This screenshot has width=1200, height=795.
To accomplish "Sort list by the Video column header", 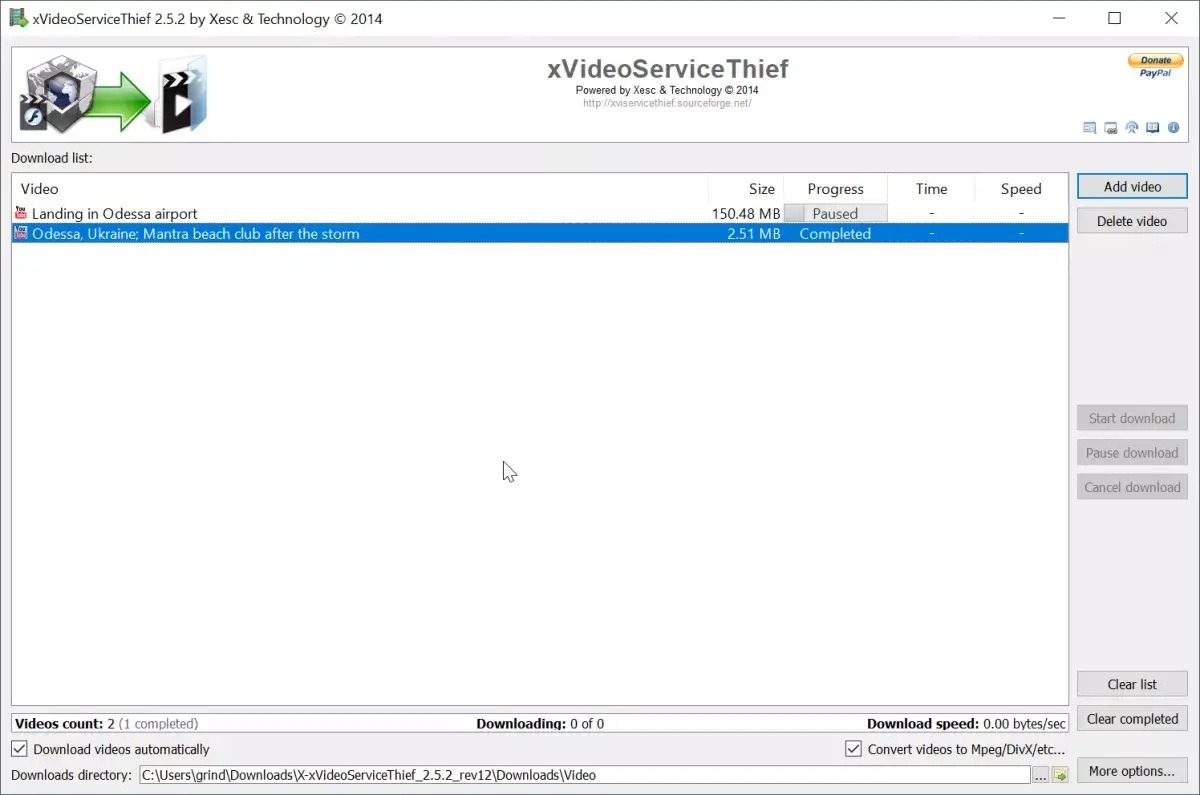I will [x=360, y=188].
